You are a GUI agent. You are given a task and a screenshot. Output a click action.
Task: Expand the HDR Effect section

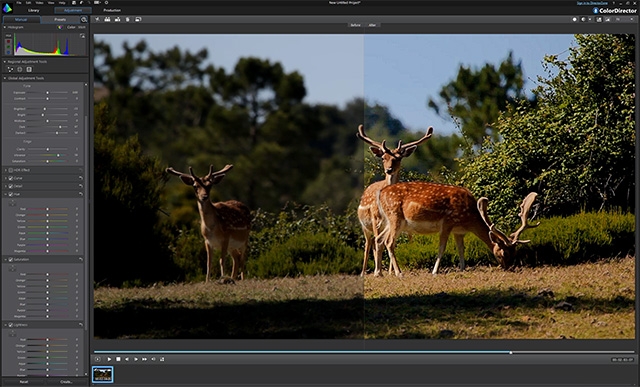coord(6,170)
